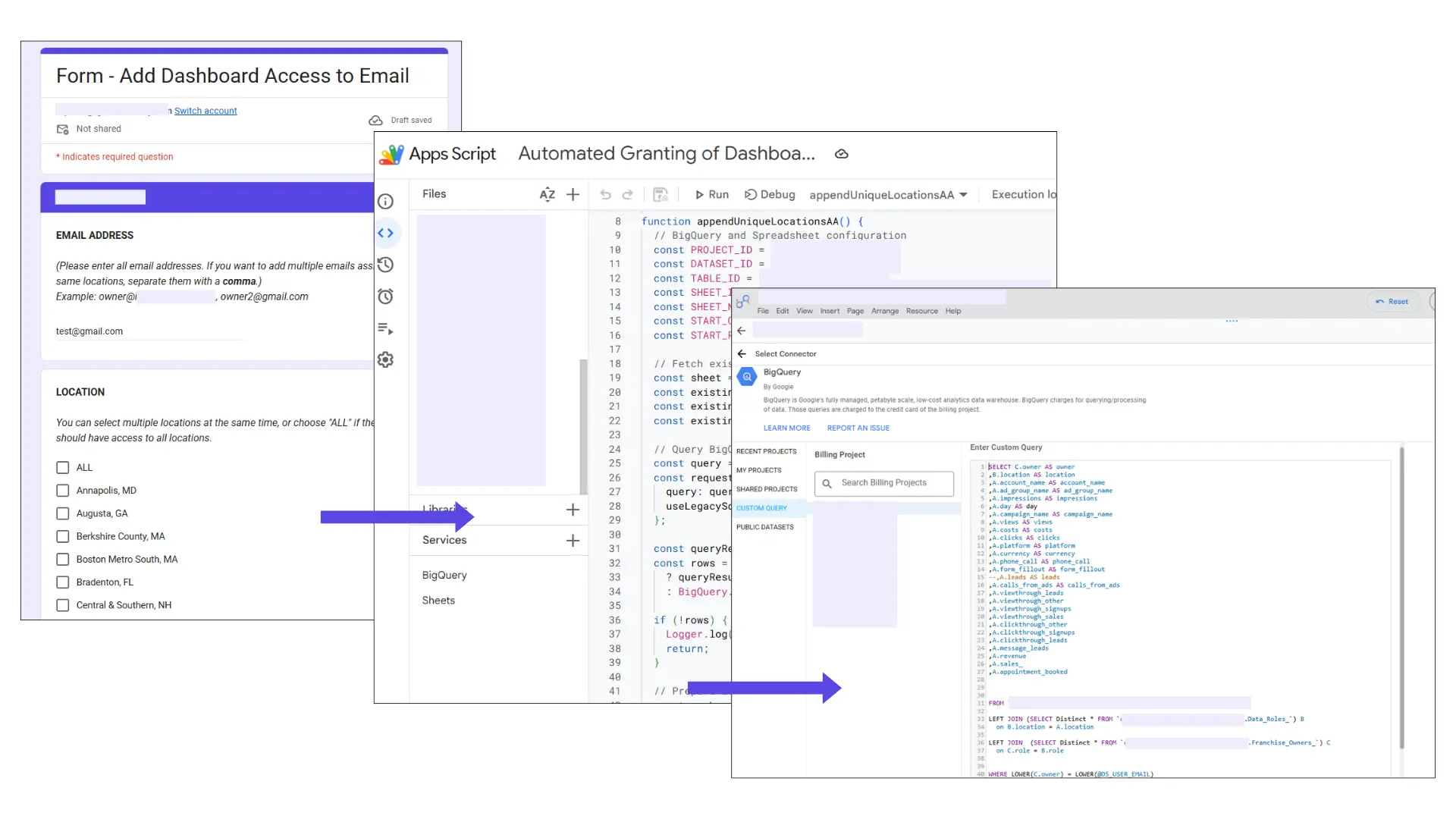Click the Redo icon in editor toolbar
This screenshot has height=819, width=1456.
(628, 195)
